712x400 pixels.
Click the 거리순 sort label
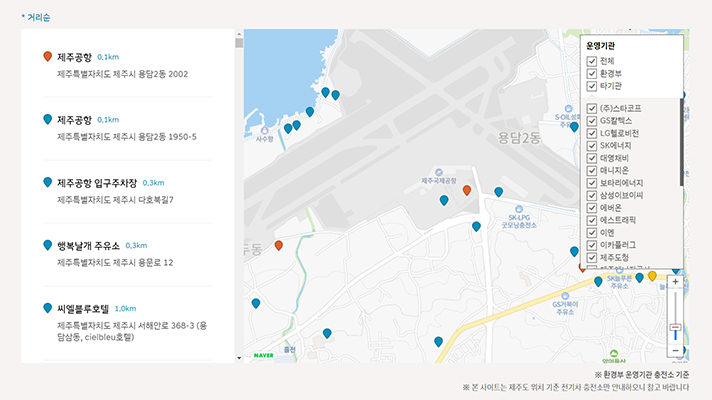pyautogui.click(x=38, y=18)
